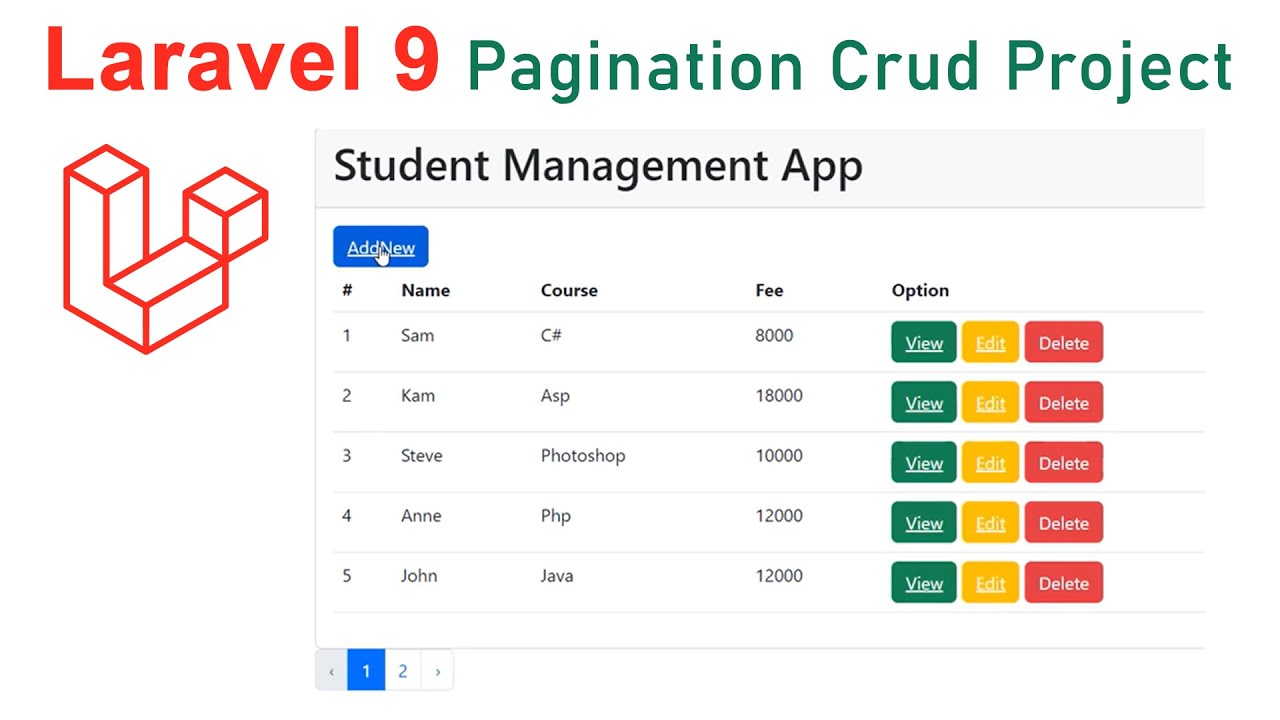This screenshot has width=1280, height=720.
Task: Click the Java course cell
Action: pos(557,575)
